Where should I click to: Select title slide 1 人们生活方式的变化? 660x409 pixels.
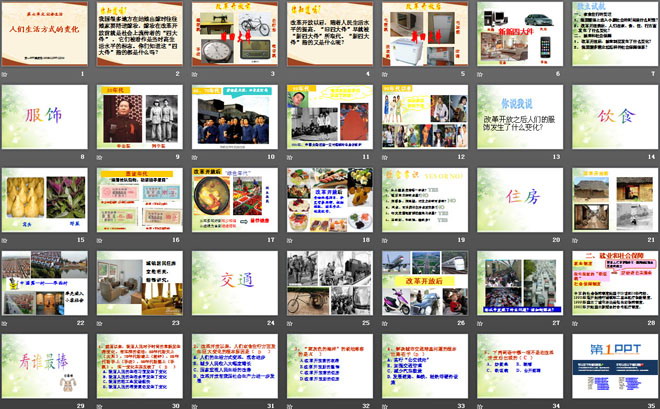pos(45,34)
